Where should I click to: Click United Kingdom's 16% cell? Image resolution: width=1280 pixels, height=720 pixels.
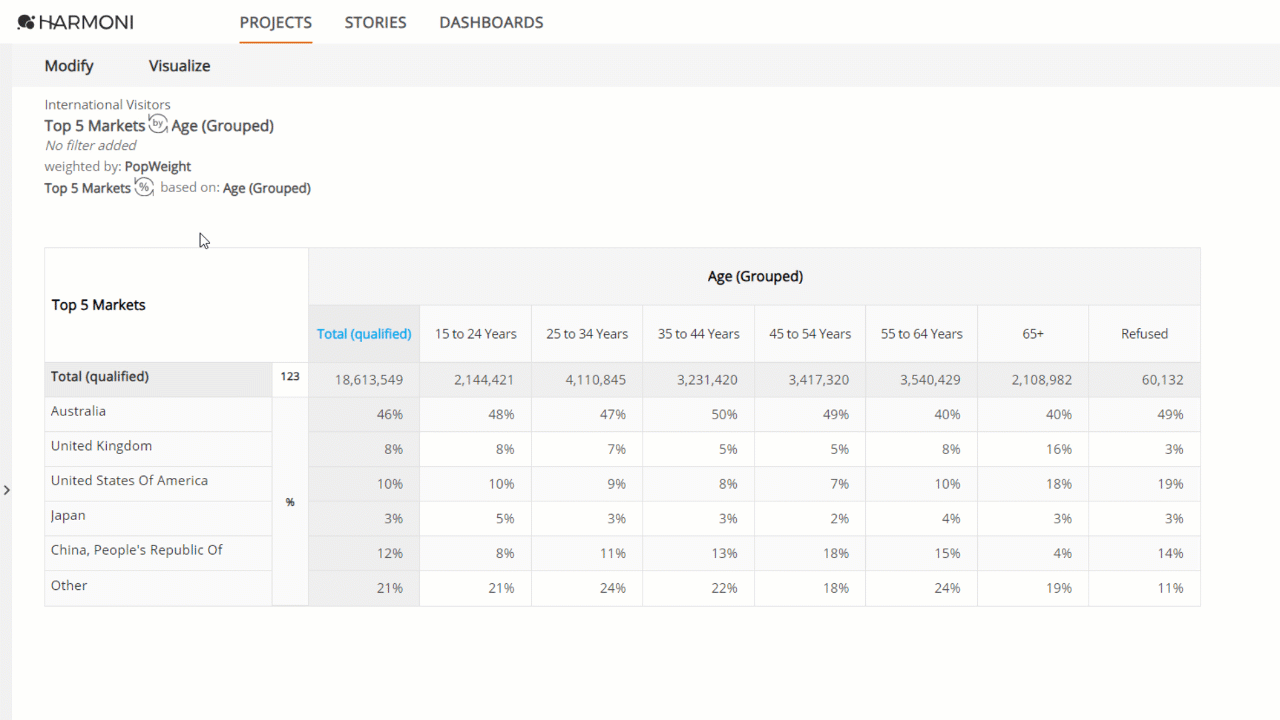click(x=1033, y=449)
